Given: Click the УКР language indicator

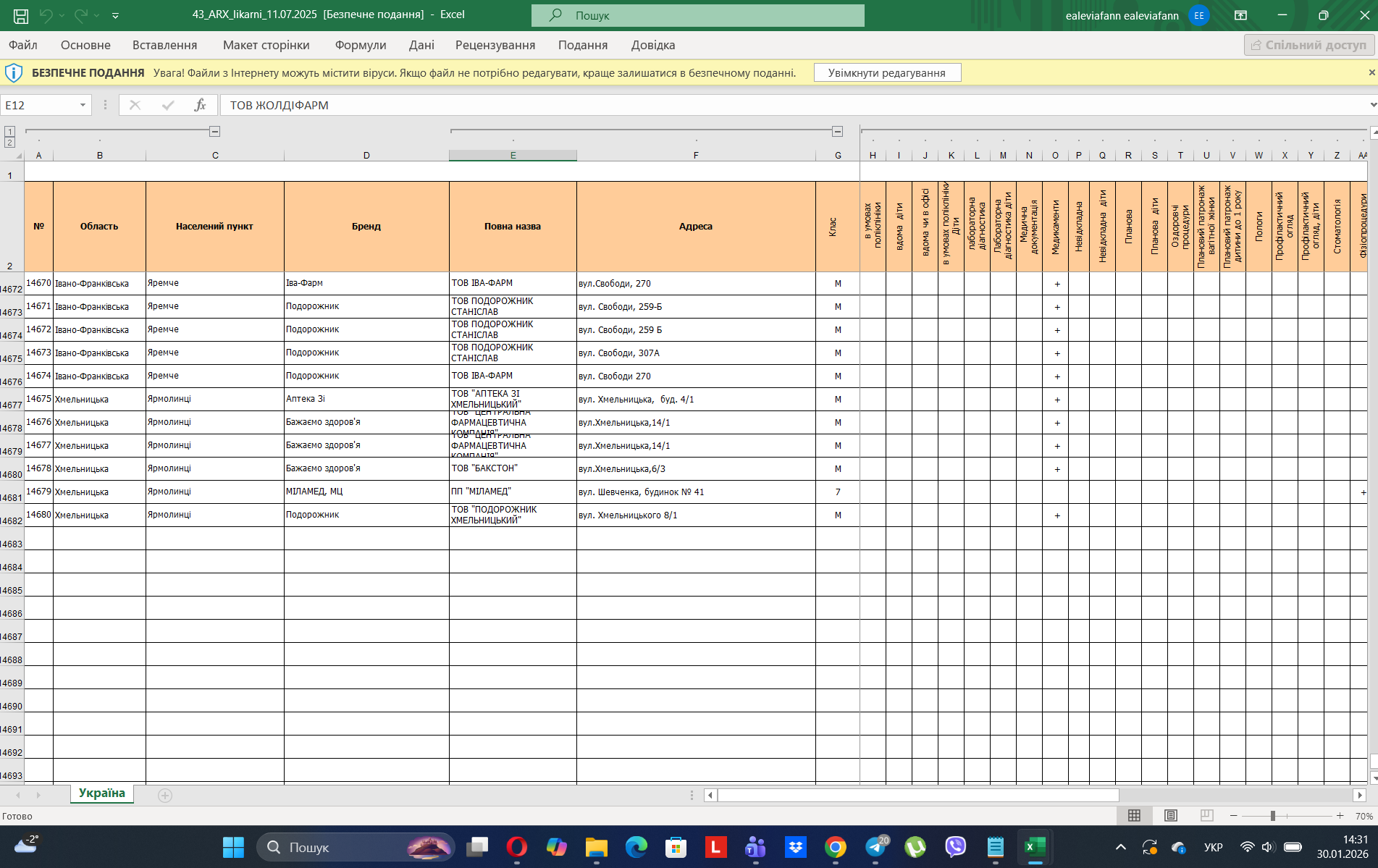Looking at the screenshot, I should point(1213,847).
